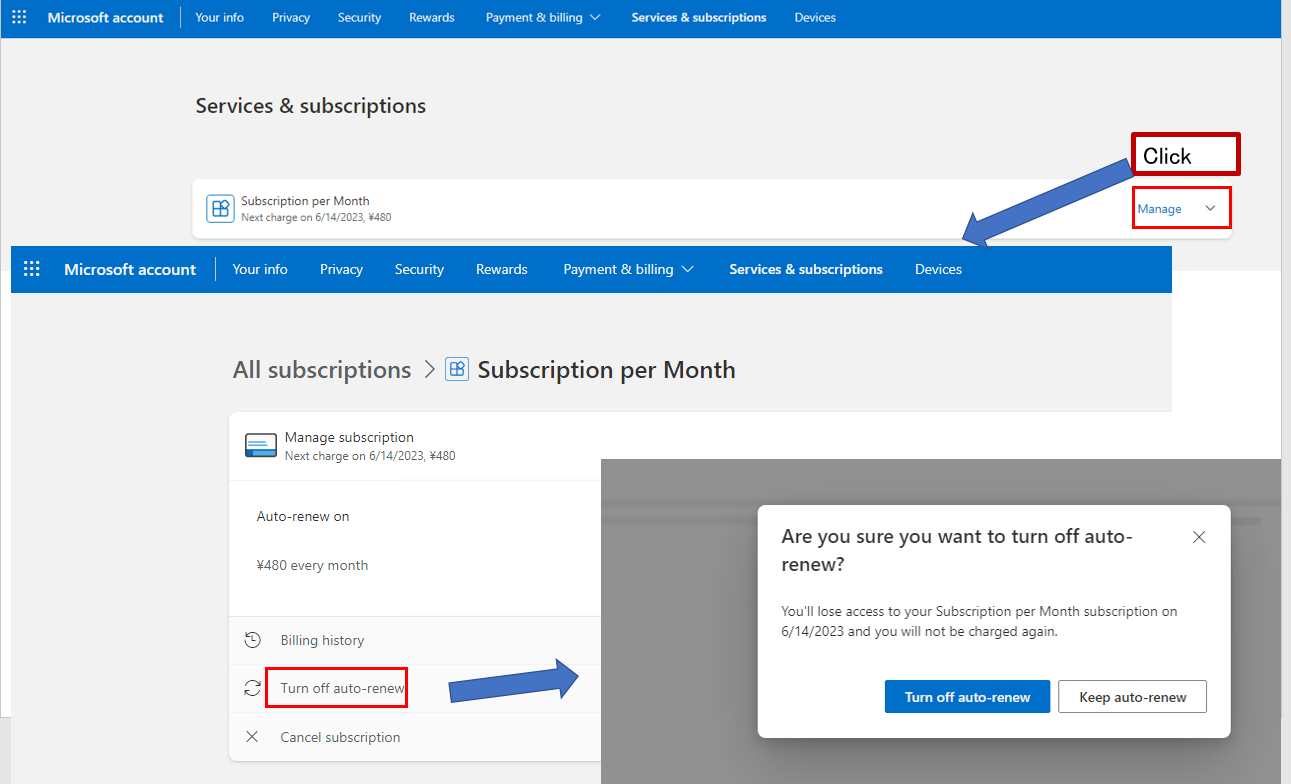Open Payment & billing dropdown in top header
This screenshot has width=1291, height=784.
[543, 18]
